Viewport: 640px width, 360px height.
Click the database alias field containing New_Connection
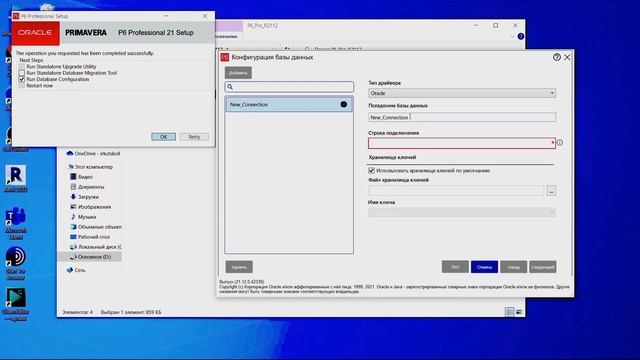[462, 117]
